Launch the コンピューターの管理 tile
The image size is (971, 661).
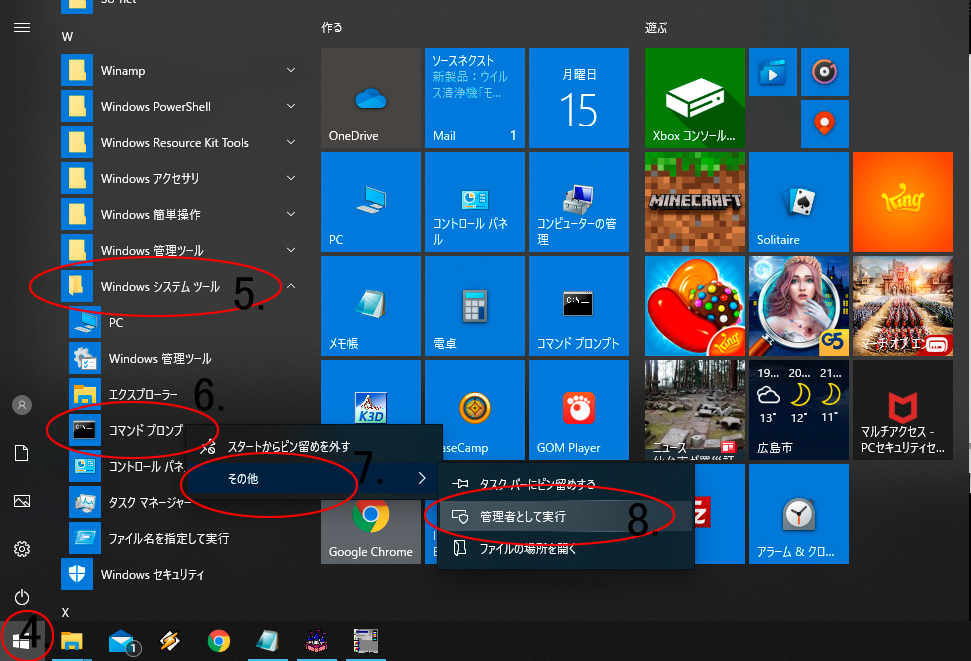click(x=578, y=202)
